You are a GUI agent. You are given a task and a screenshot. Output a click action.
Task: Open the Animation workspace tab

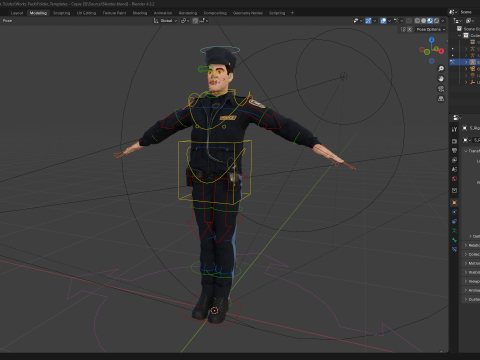(163, 13)
